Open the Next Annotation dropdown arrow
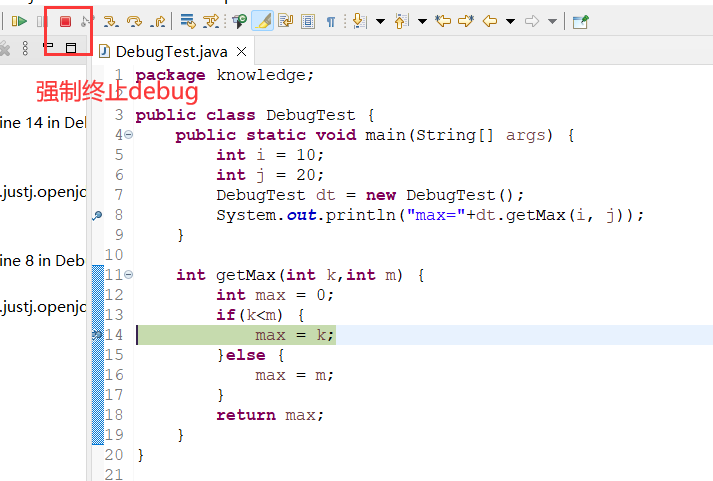Image resolution: width=713 pixels, height=481 pixels. click(x=380, y=21)
